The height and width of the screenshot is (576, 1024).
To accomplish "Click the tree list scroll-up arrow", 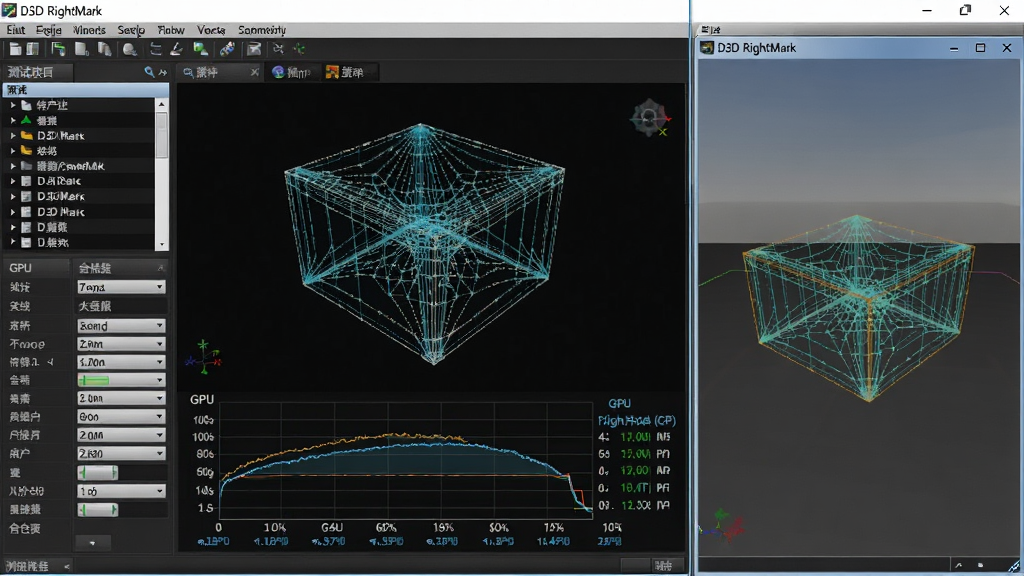I will 161,104.
